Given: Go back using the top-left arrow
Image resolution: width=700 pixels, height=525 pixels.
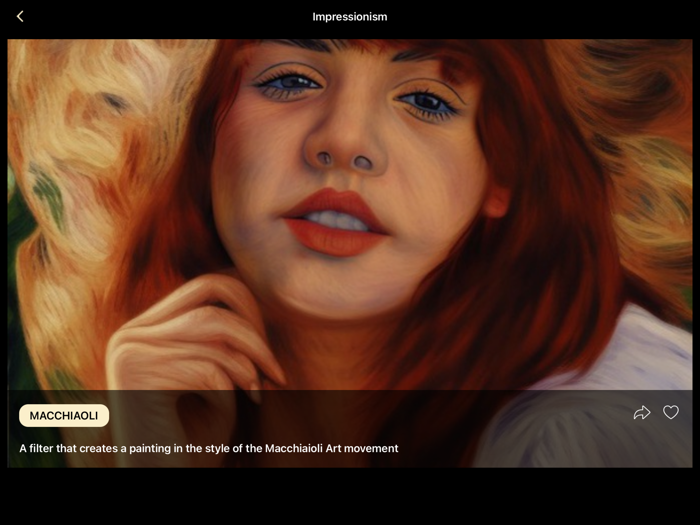Looking at the screenshot, I should 20,17.
